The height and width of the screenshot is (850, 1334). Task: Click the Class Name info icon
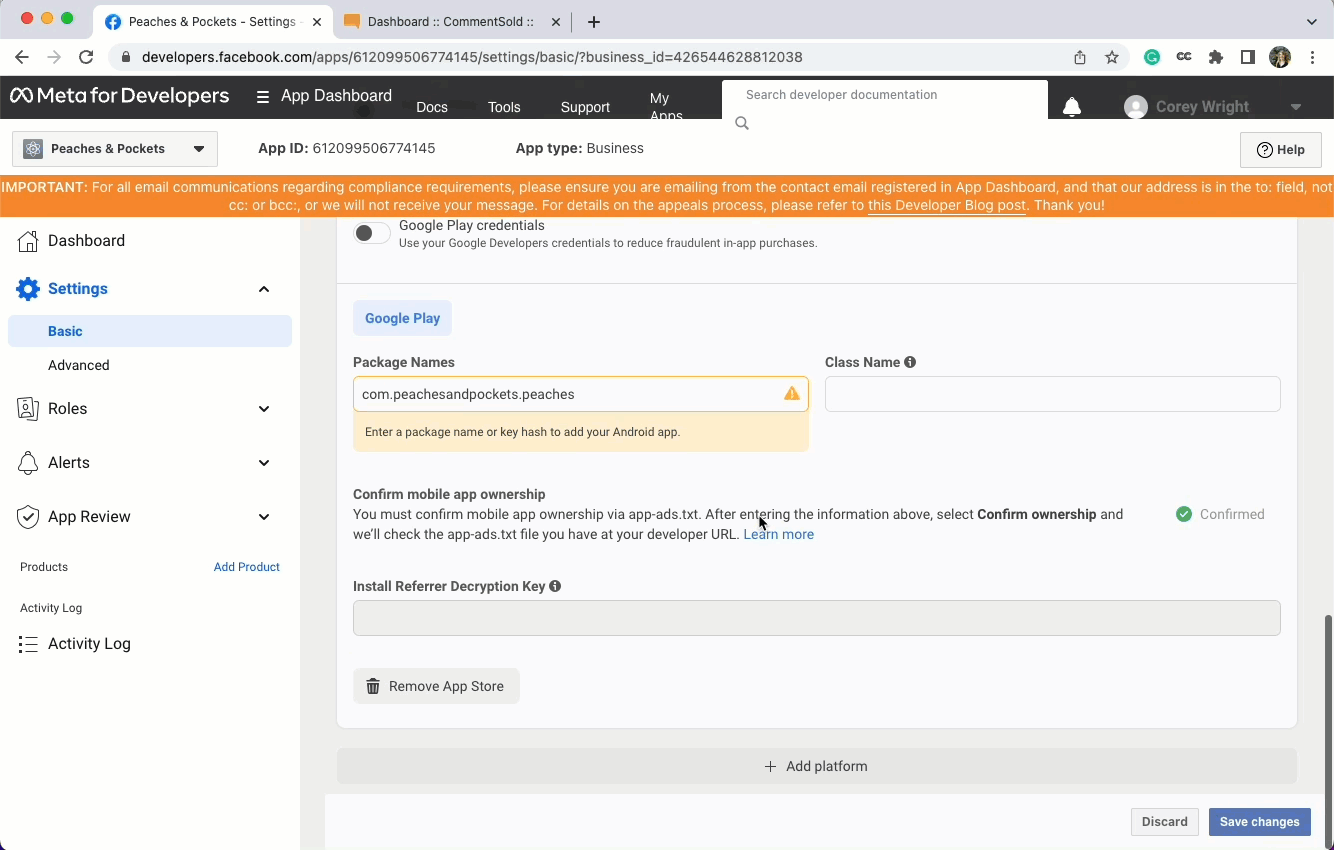coord(910,362)
